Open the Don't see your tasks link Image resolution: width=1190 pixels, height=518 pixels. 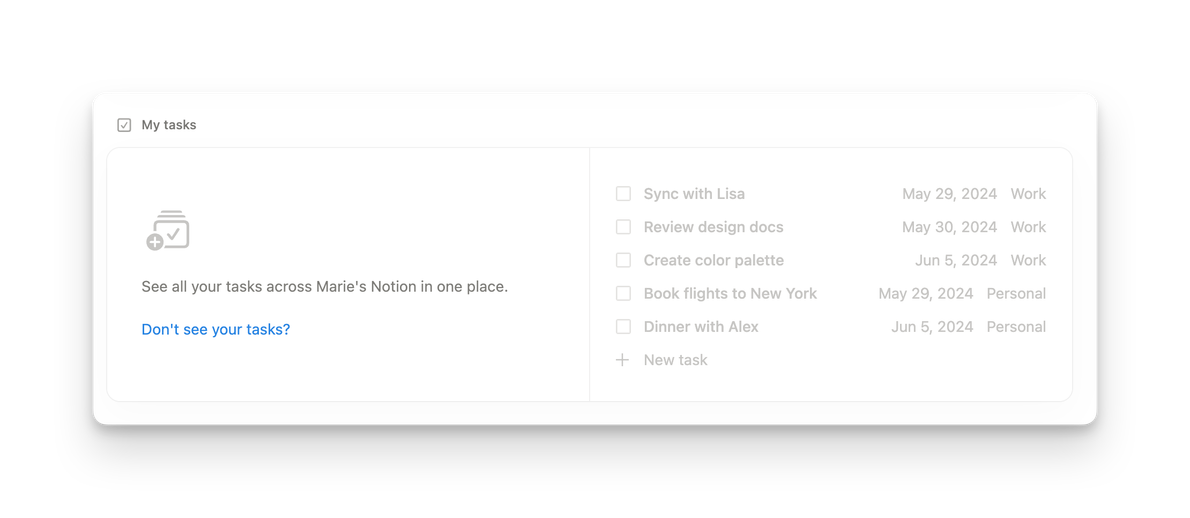pyautogui.click(x=215, y=329)
